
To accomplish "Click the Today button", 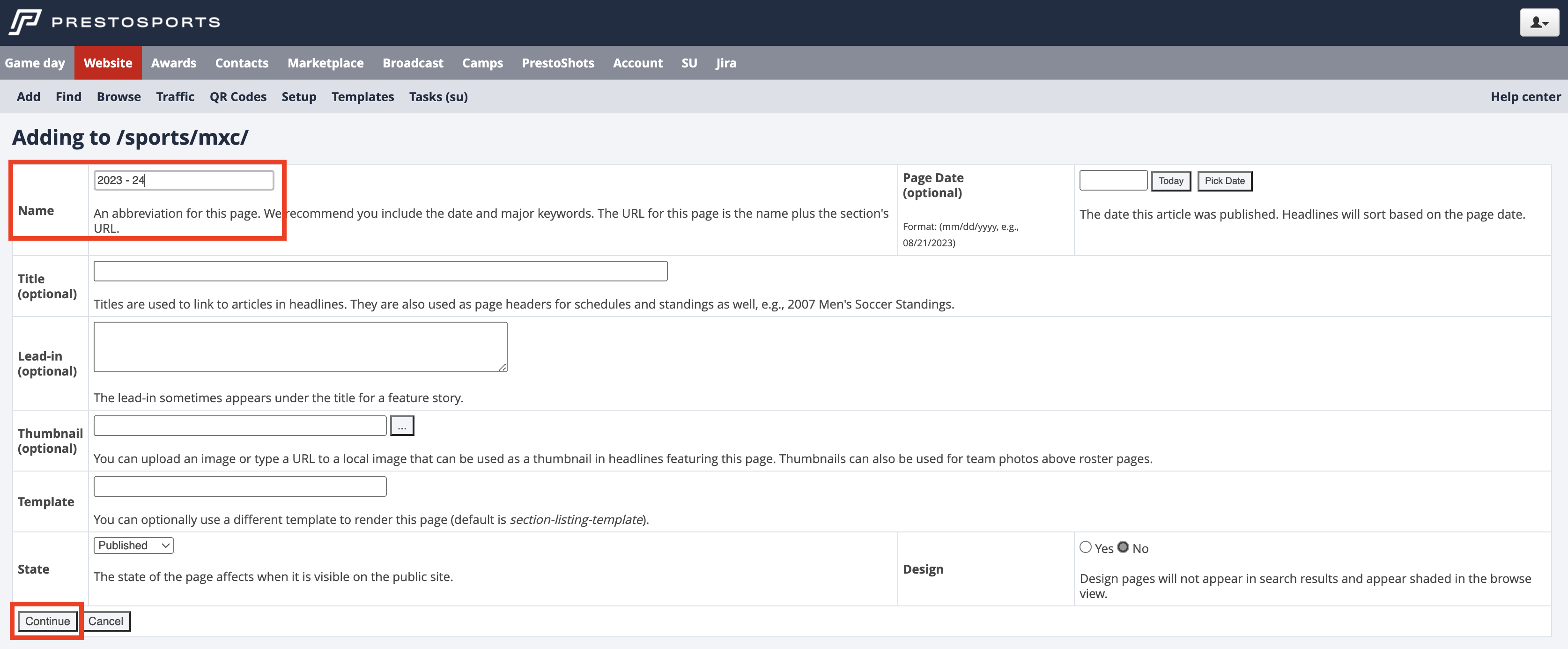I will 1170,181.
